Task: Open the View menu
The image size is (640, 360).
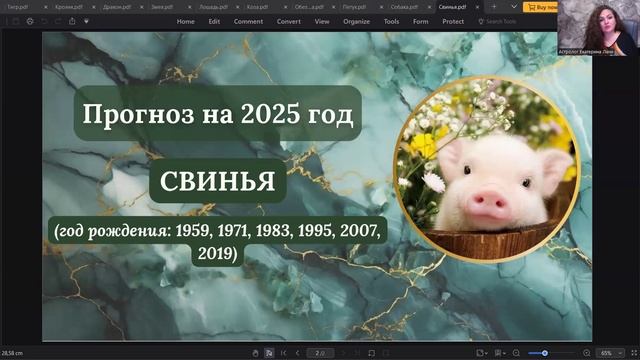Action: (322, 22)
